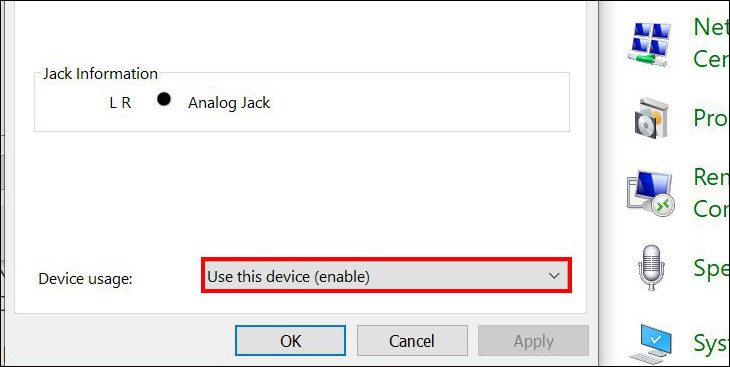Follow the green Net... text link
The image size is (730, 367).
click(711, 43)
